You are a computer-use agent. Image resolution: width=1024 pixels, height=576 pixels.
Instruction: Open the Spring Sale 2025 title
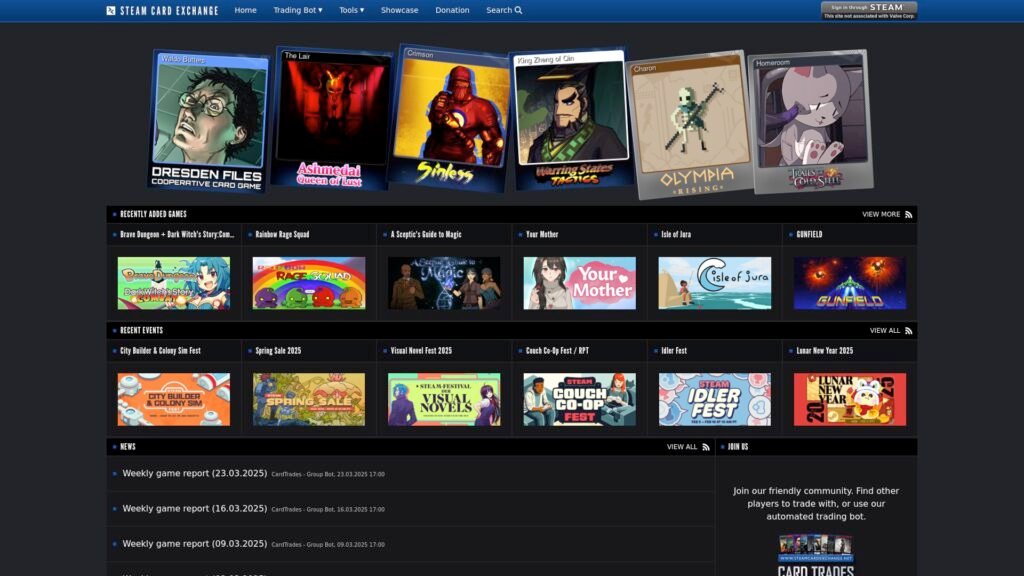click(x=278, y=351)
